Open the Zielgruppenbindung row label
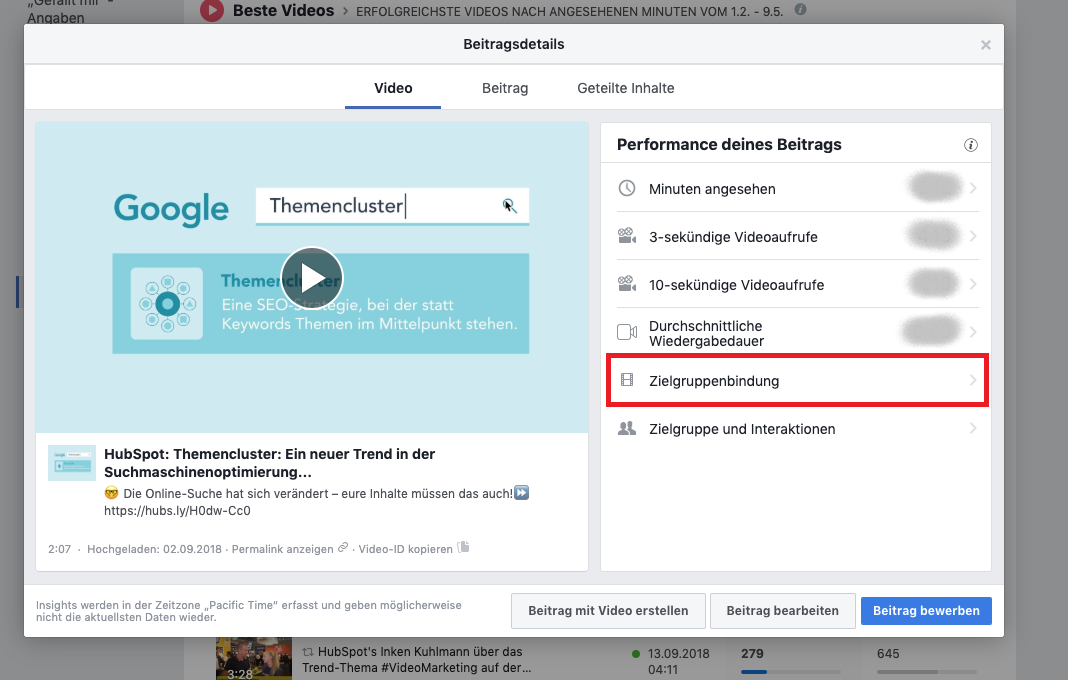Screen dimensions: 1068x680 pyautogui.click(x=714, y=381)
